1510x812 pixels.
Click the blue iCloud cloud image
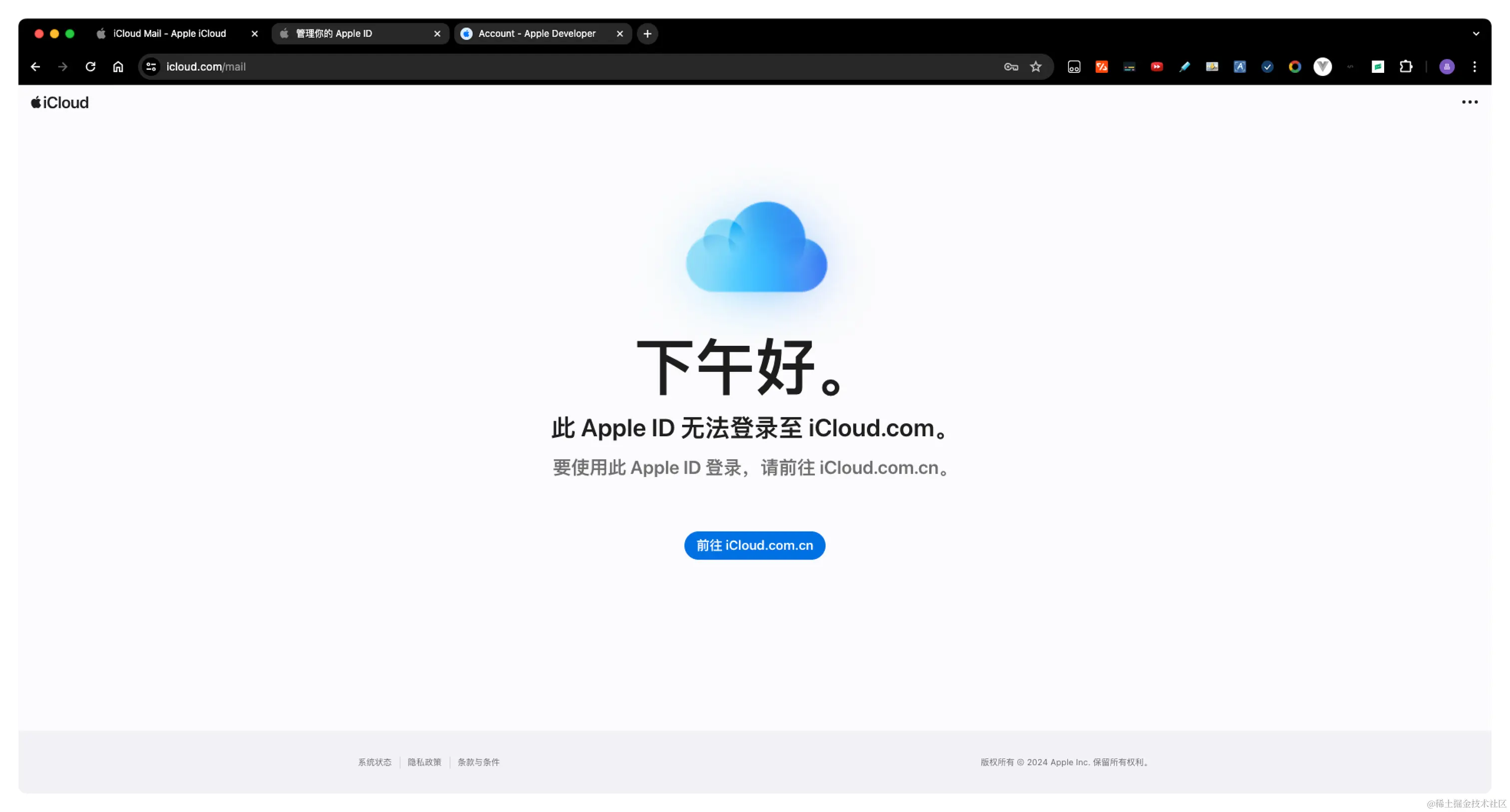[x=756, y=247]
